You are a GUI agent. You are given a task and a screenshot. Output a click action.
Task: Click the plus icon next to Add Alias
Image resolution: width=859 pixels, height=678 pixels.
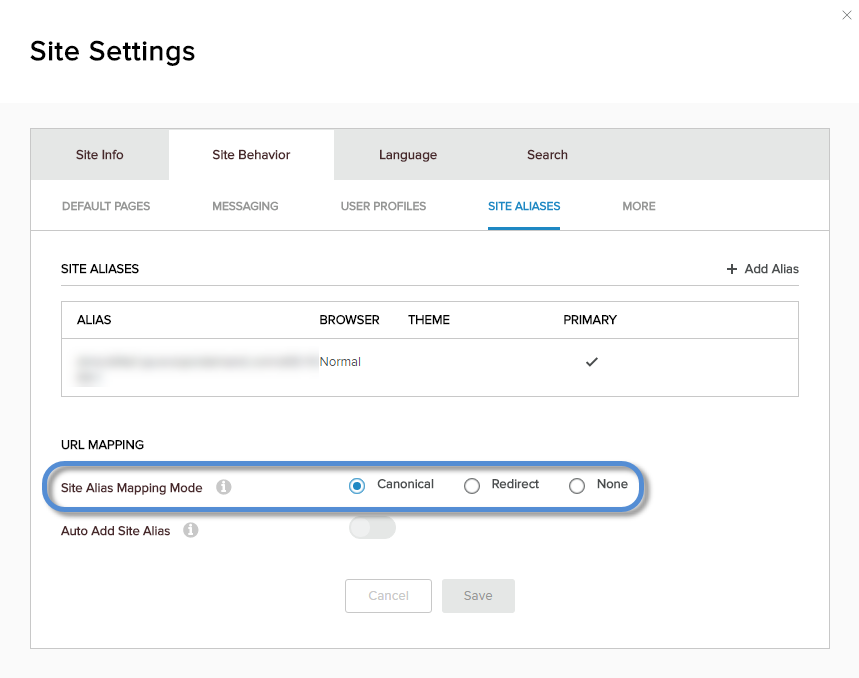click(x=733, y=269)
